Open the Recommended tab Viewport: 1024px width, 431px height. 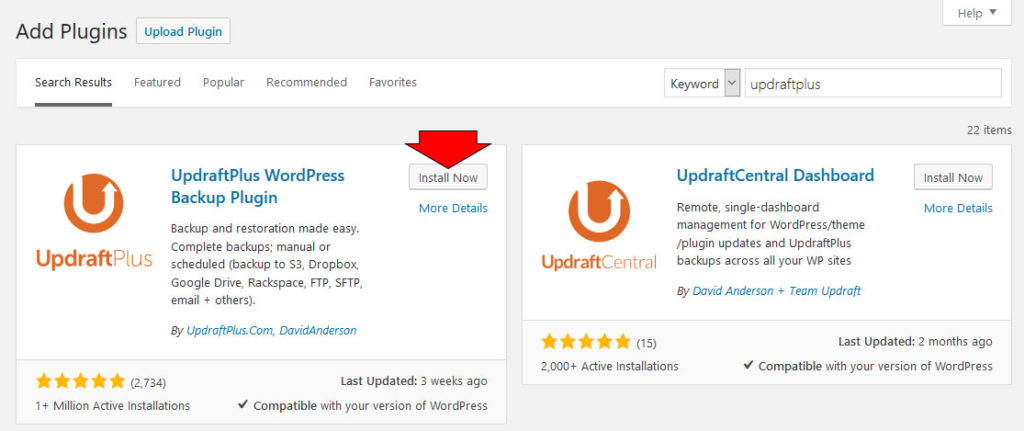coord(306,82)
